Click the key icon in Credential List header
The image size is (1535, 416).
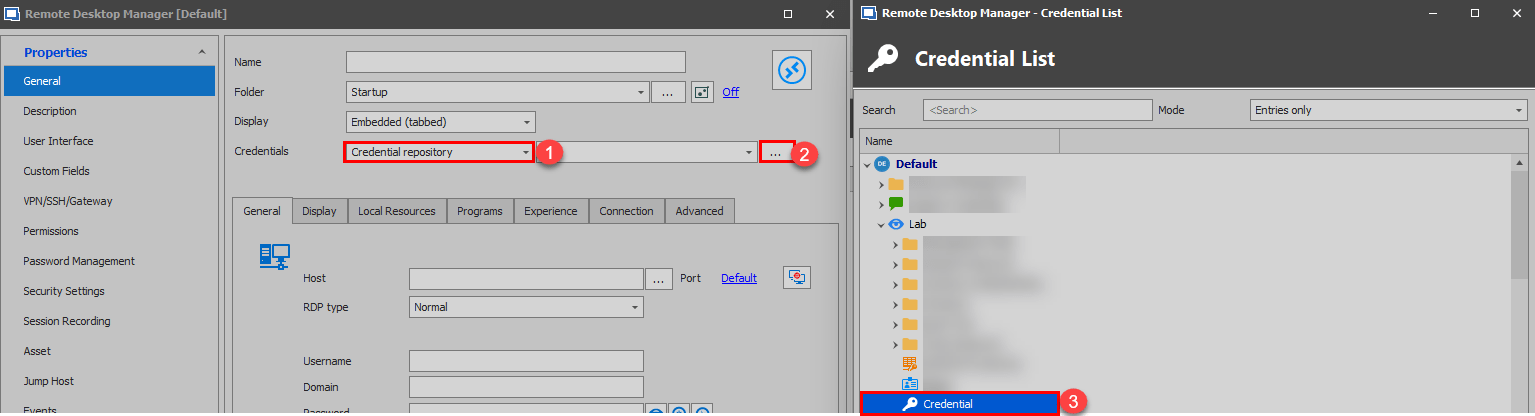tap(884, 59)
